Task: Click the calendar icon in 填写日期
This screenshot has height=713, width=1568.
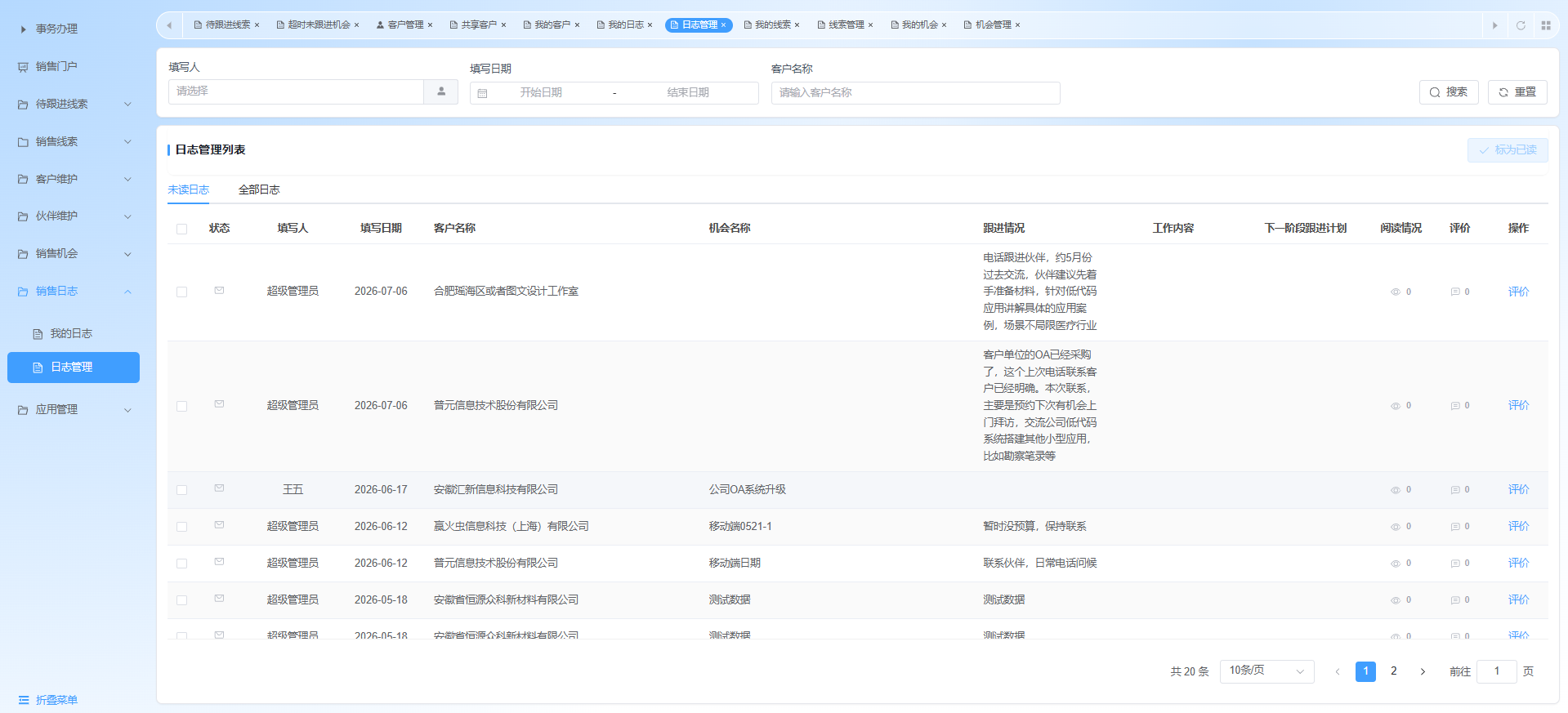Action: click(482, 93)
